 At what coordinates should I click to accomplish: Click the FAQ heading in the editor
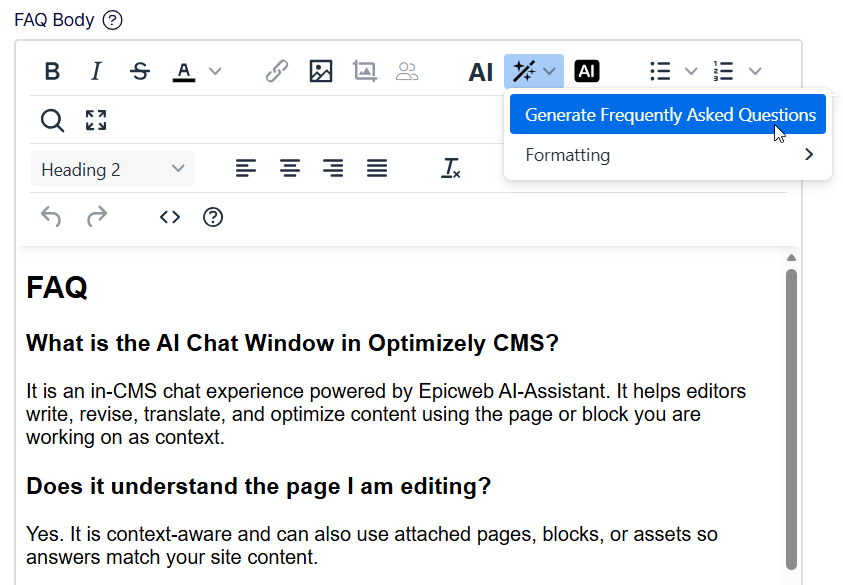57,288
